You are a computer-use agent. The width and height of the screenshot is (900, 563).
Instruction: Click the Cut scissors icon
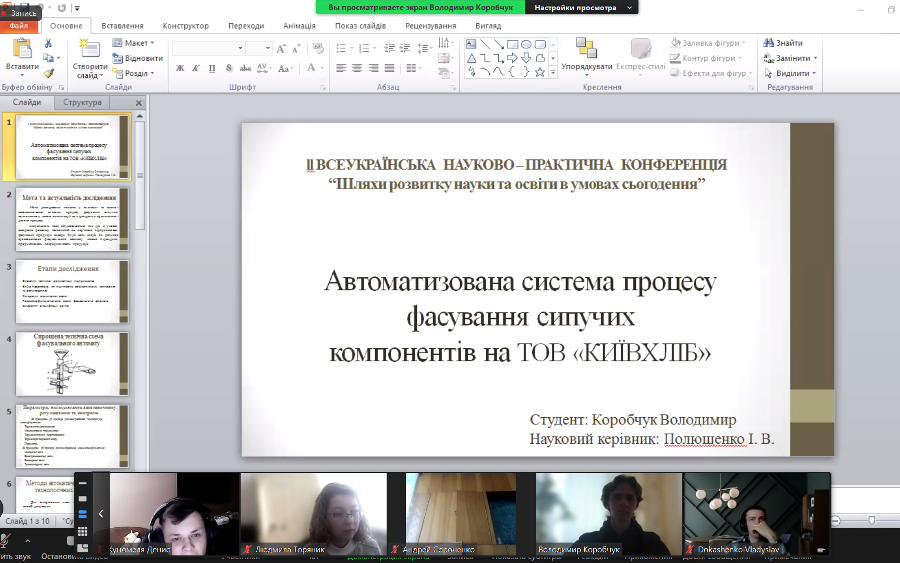(48, 43)
